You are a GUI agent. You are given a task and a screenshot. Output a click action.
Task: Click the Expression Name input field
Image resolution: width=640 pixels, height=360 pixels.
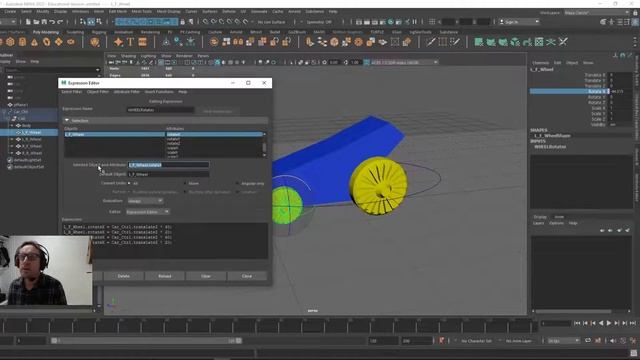tap(160, 110)
